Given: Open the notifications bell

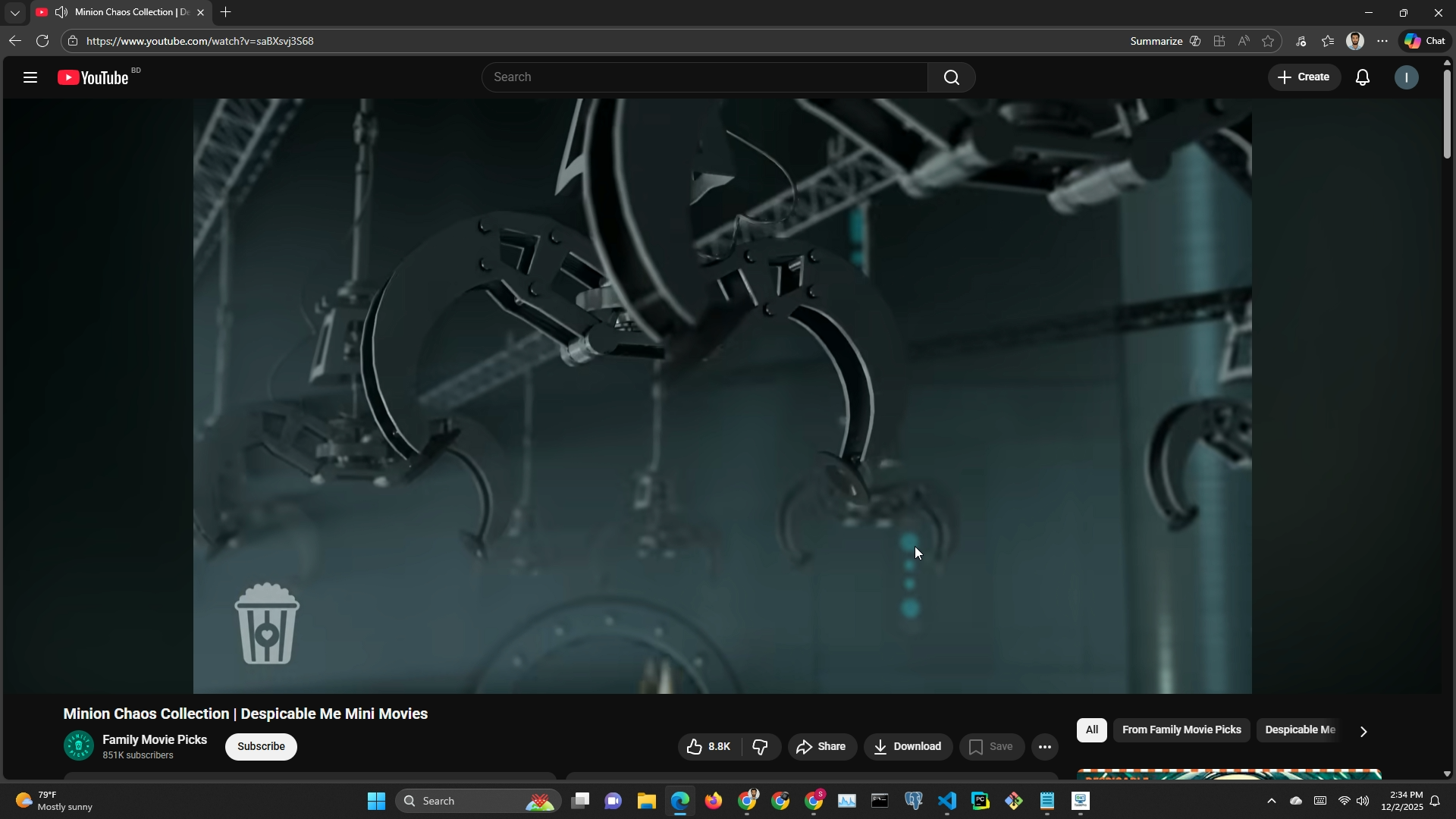Looking at the screenshot, I should 1363,77.
